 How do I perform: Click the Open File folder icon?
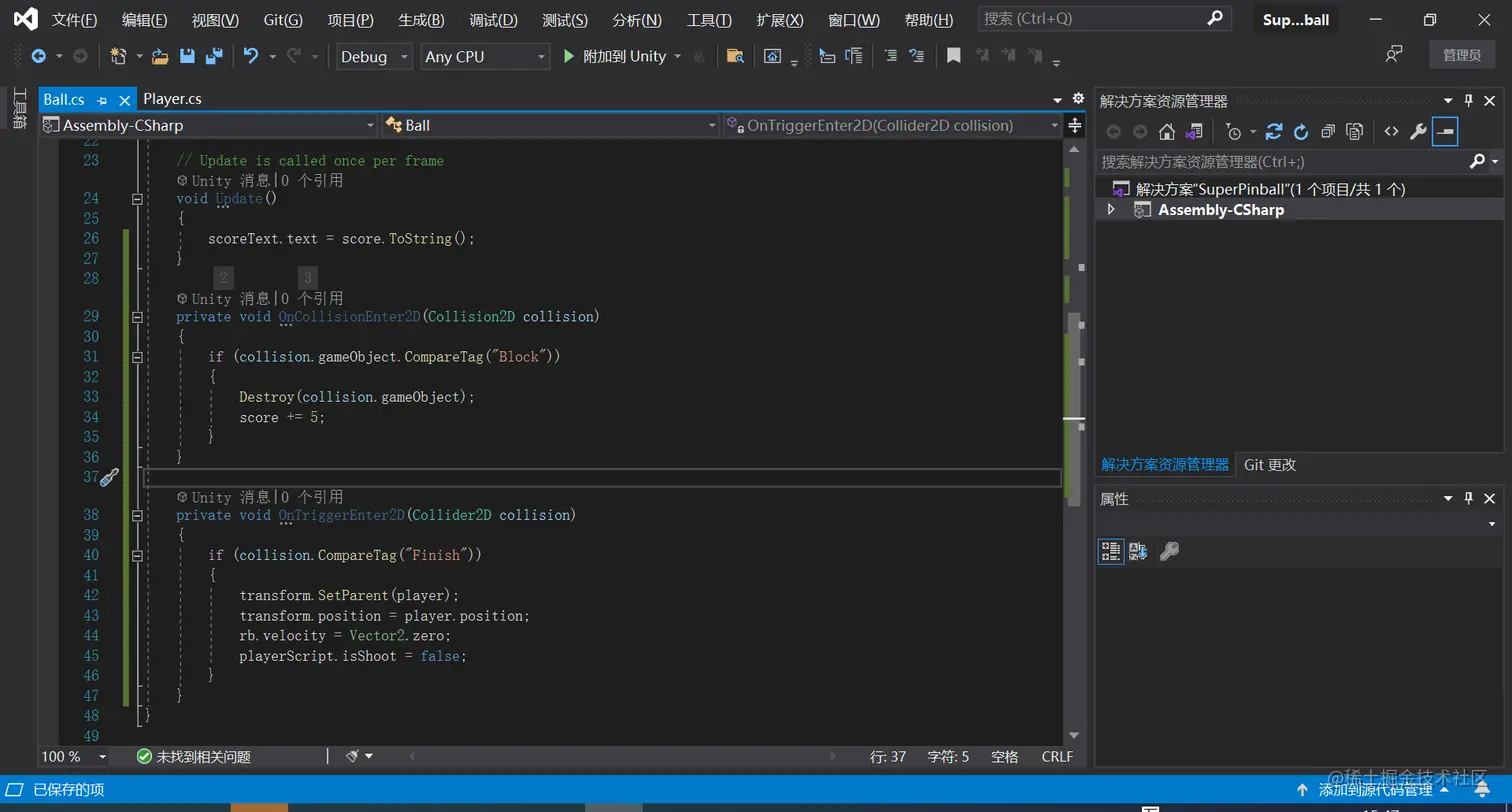(160, 57)
